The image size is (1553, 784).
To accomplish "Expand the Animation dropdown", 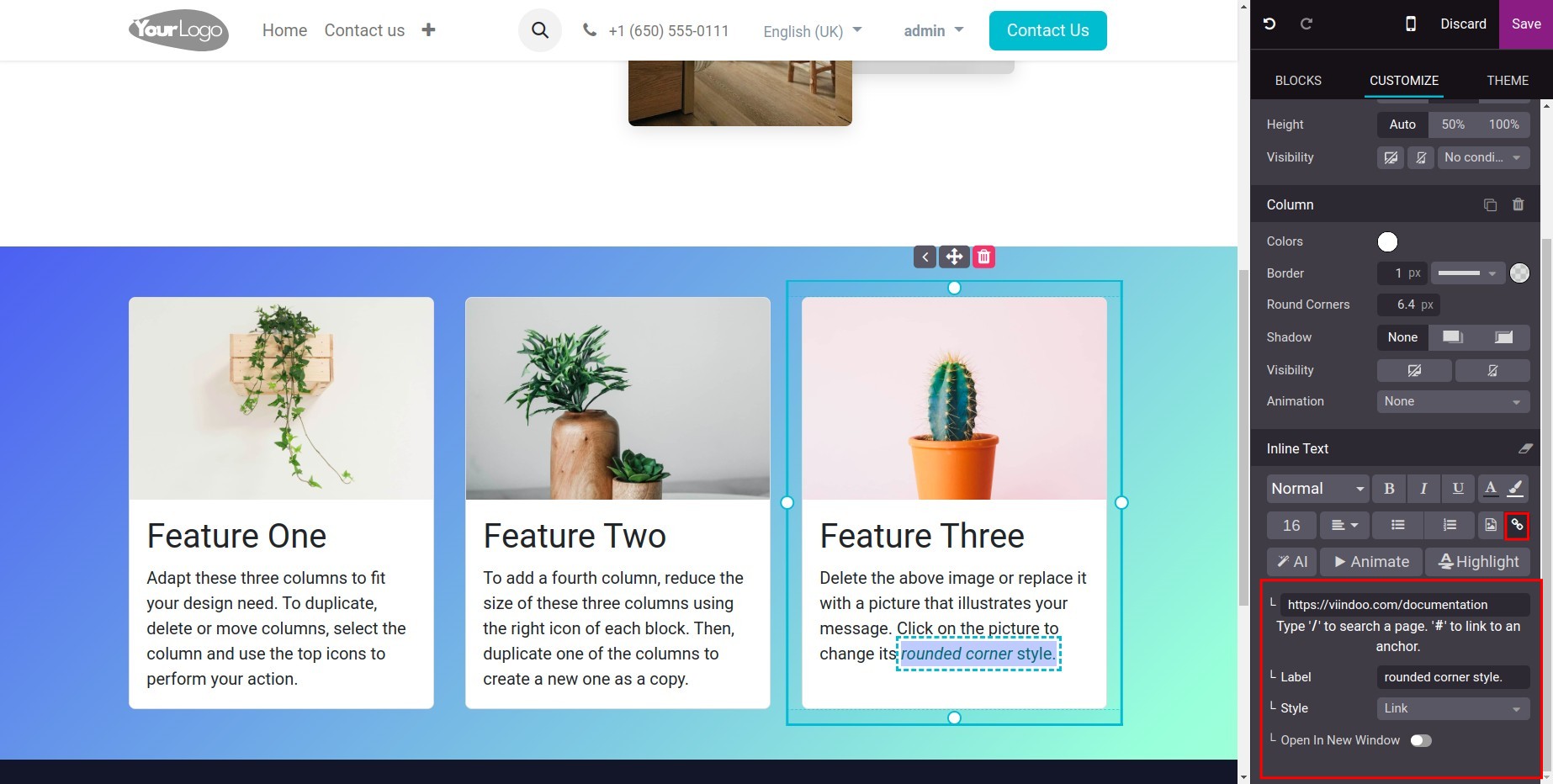I will [1452, 401].
